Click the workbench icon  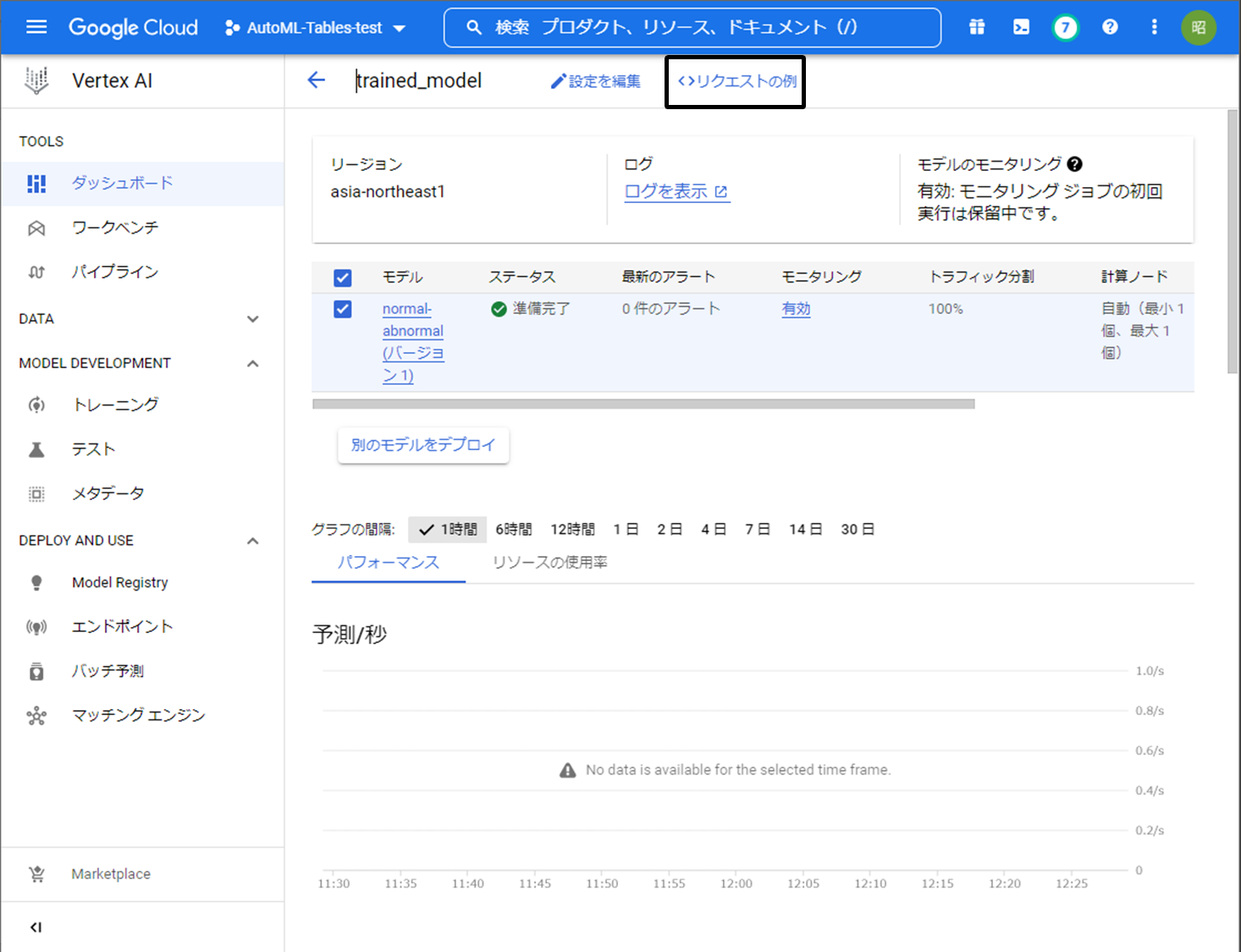click(36, 228)
